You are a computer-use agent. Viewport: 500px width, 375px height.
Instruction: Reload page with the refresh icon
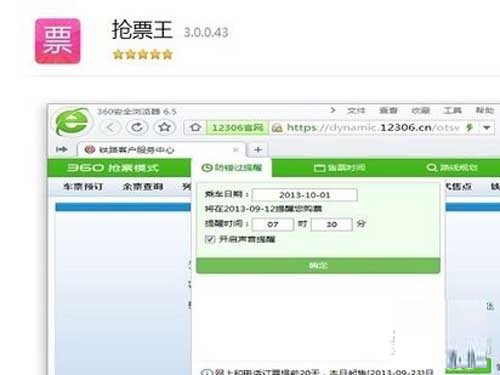click(137, 127)
